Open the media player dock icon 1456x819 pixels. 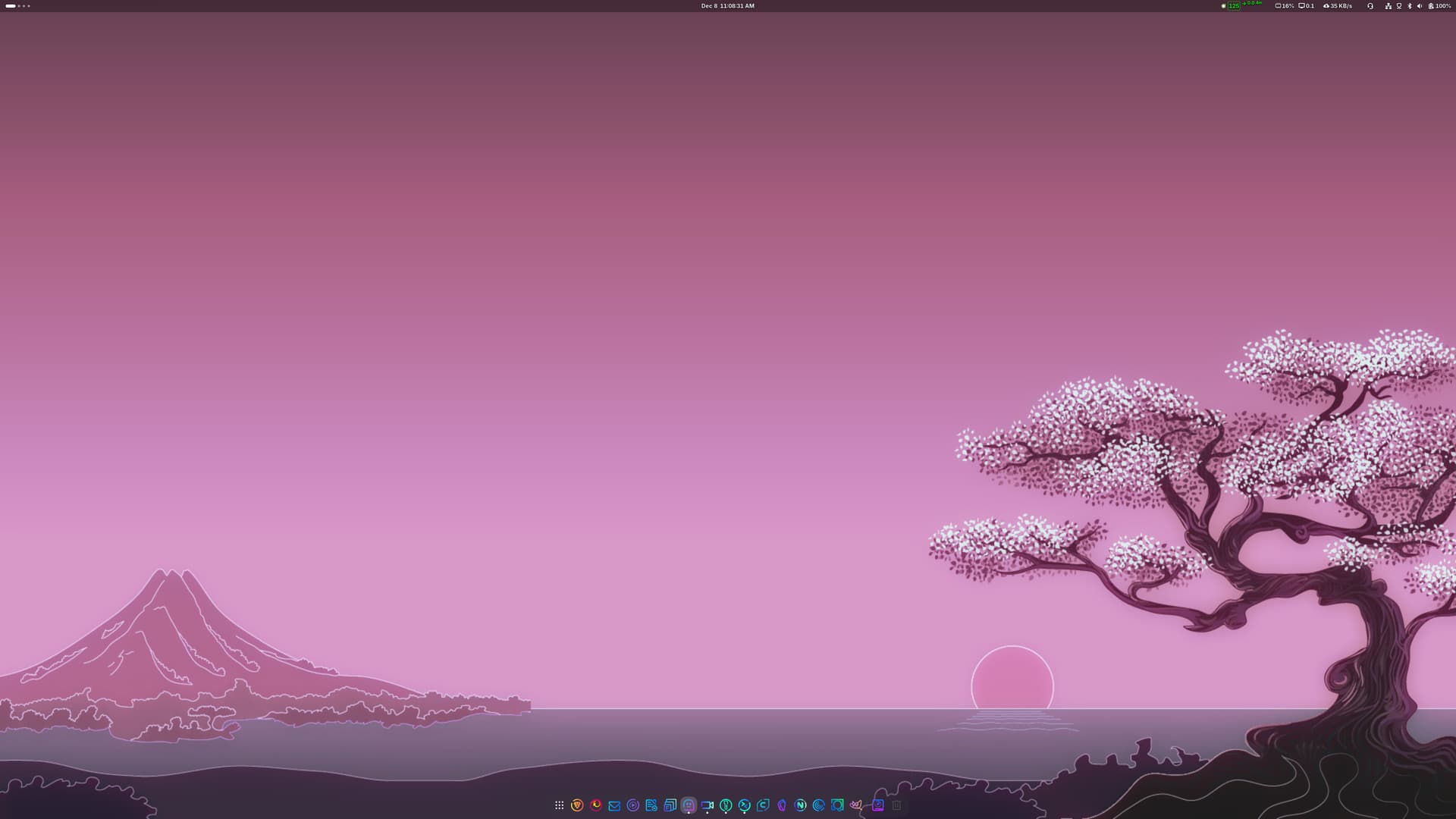(633, 805)
